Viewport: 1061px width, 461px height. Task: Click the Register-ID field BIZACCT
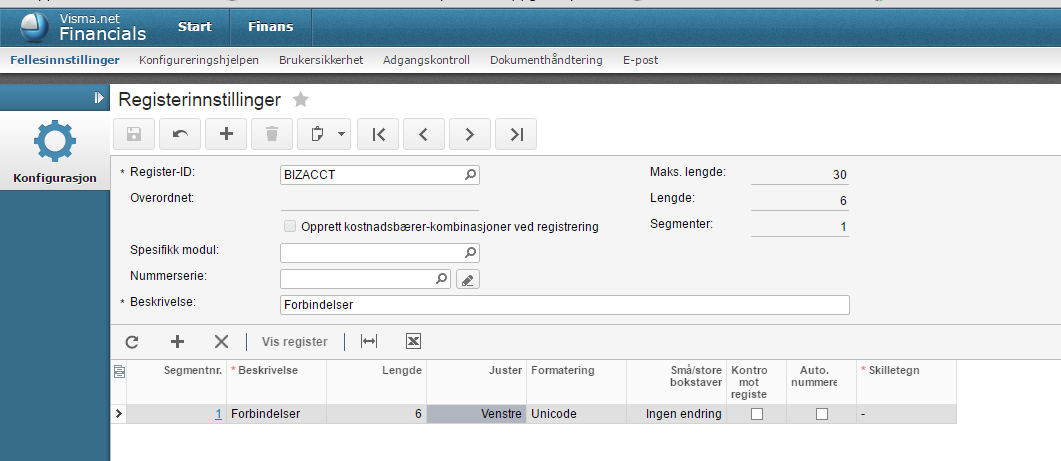click(380, 175)
